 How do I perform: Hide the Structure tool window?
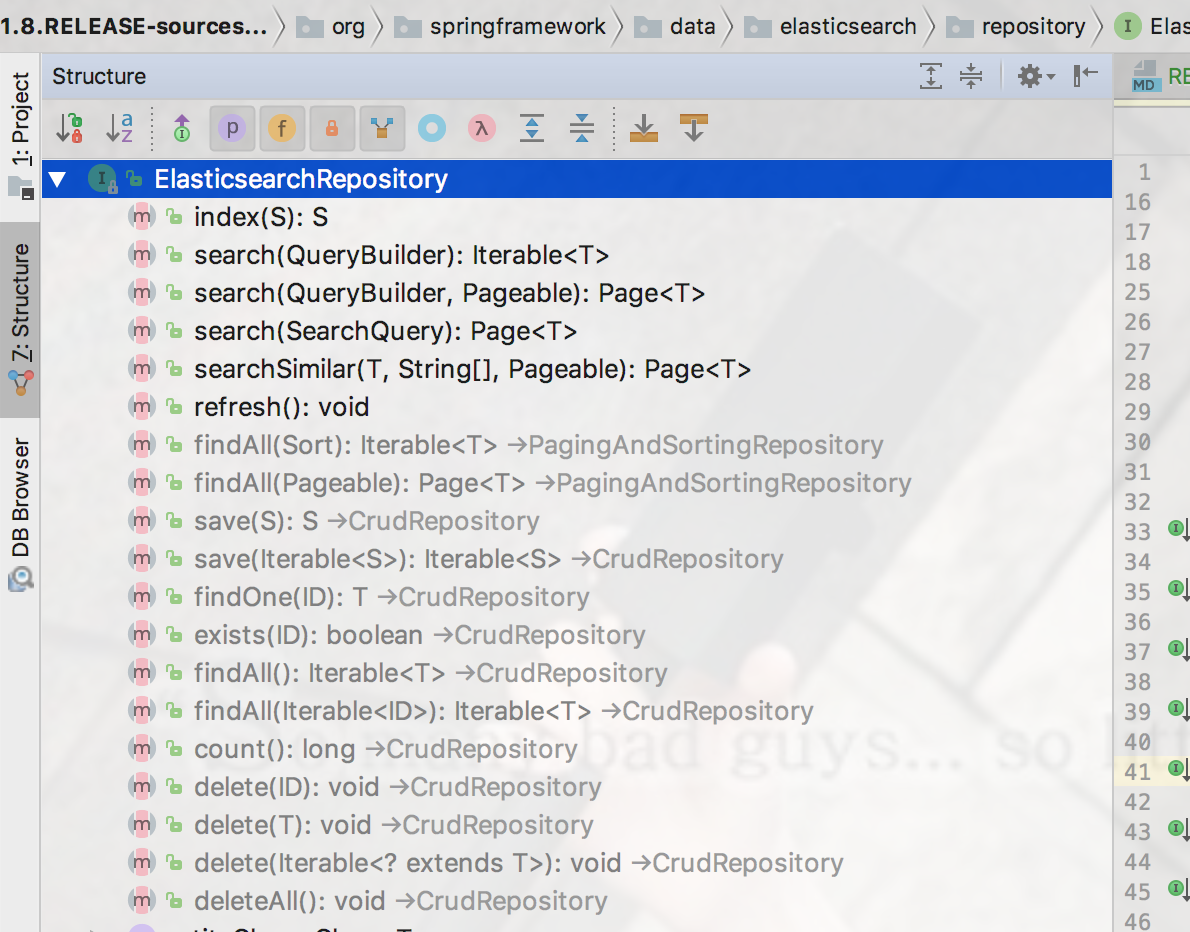click(x=1085, y=76)
